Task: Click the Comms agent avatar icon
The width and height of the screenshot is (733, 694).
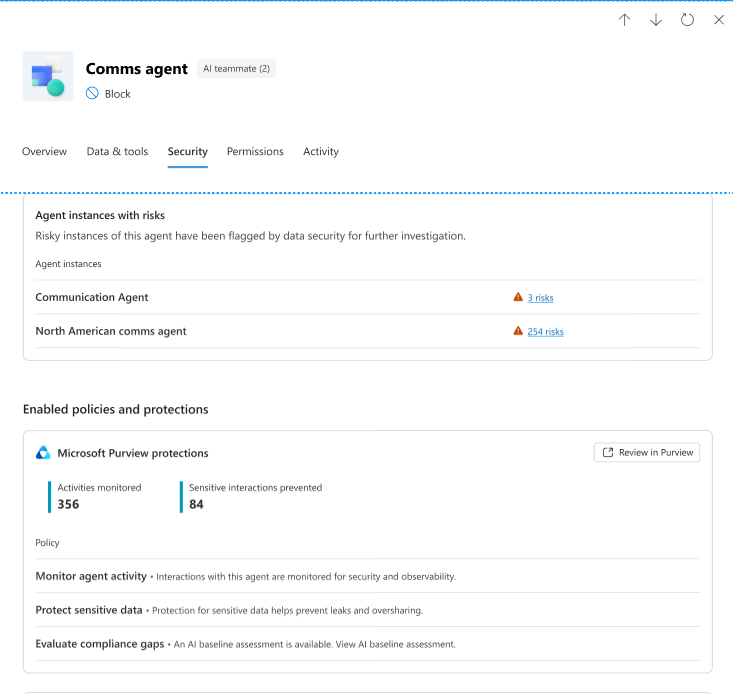Action: point(48,77)
